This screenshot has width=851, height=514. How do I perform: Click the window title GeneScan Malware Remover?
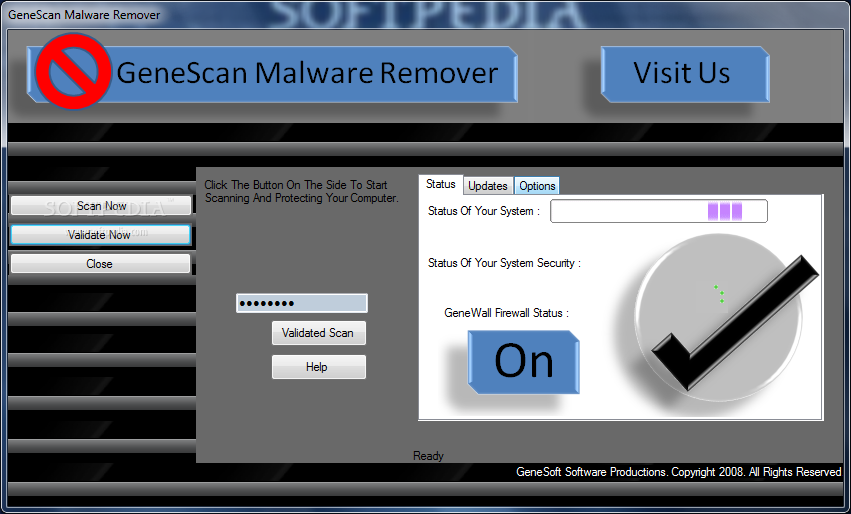(84, 15)
